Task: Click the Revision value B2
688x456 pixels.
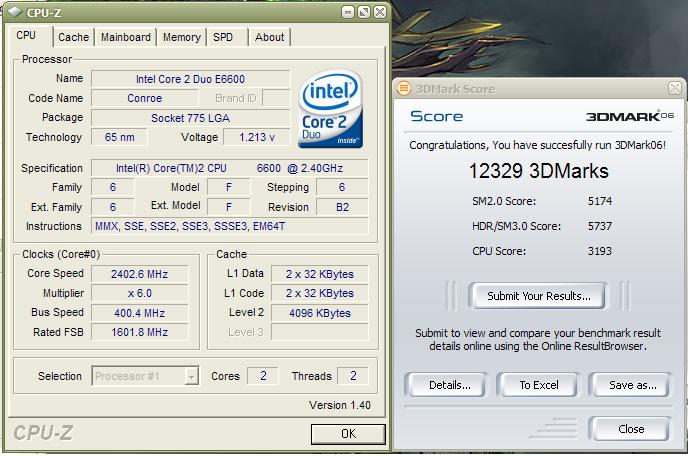Action: click(342, 207)
